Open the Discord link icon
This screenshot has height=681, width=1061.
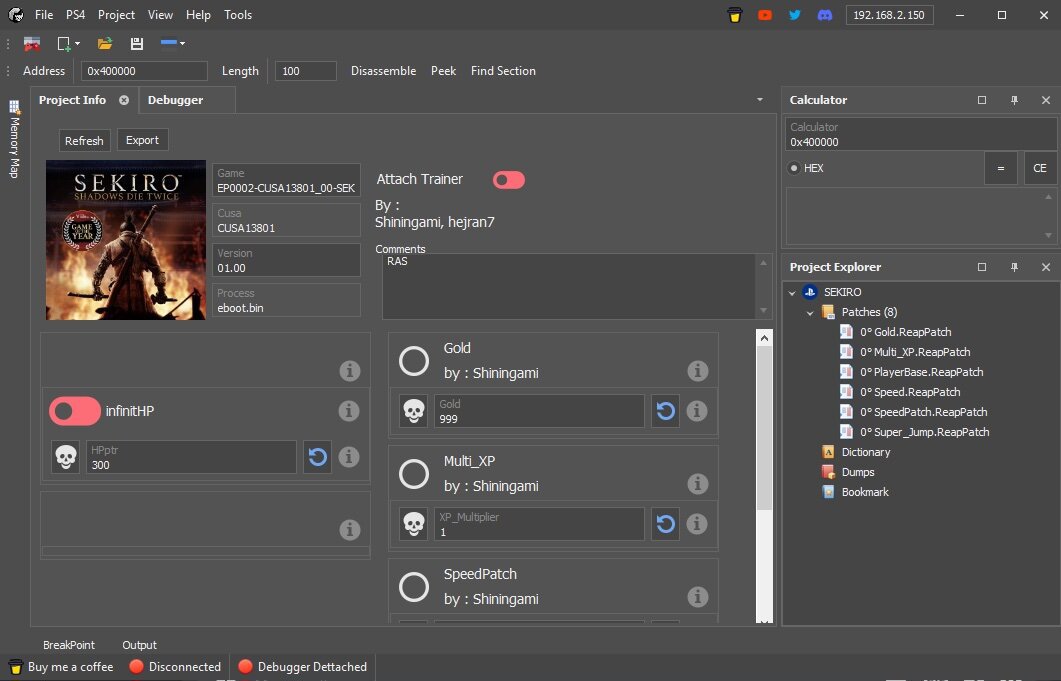(825, 15)
